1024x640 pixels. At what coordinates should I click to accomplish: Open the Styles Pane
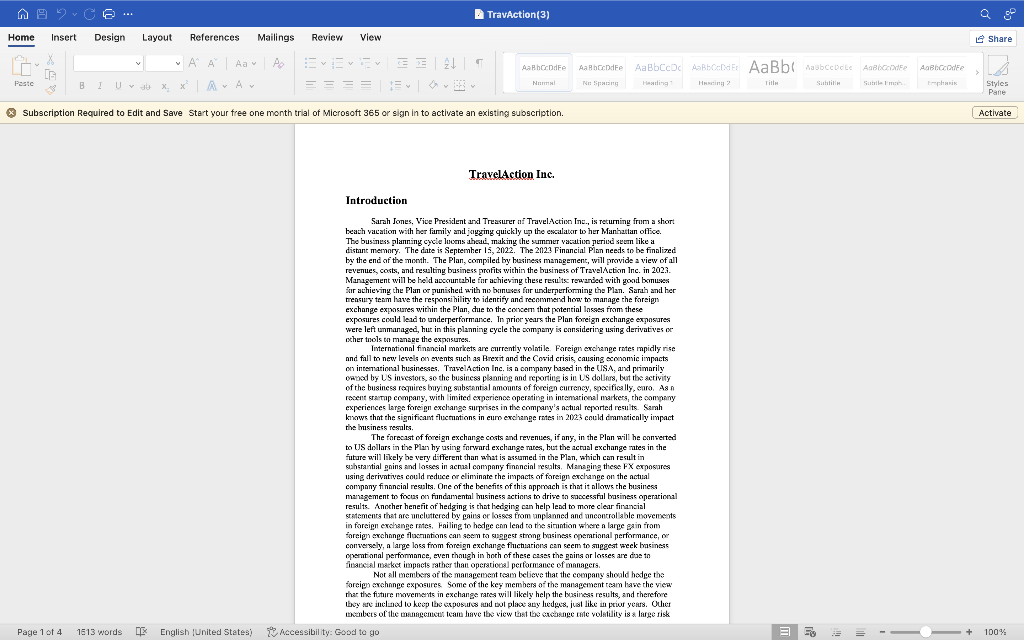click(997, 74)
